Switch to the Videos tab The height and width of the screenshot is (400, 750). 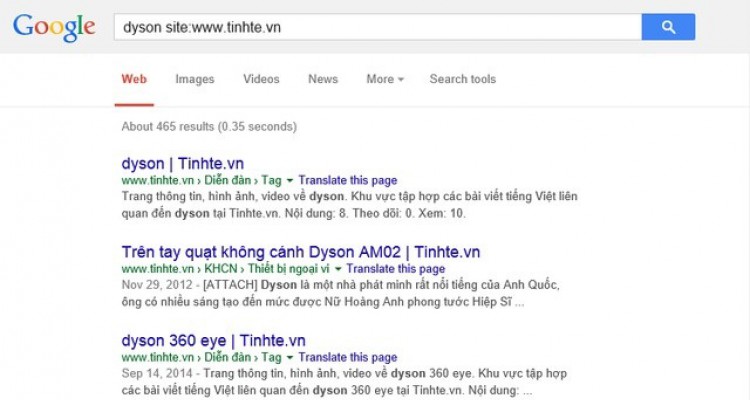(261, 79)
